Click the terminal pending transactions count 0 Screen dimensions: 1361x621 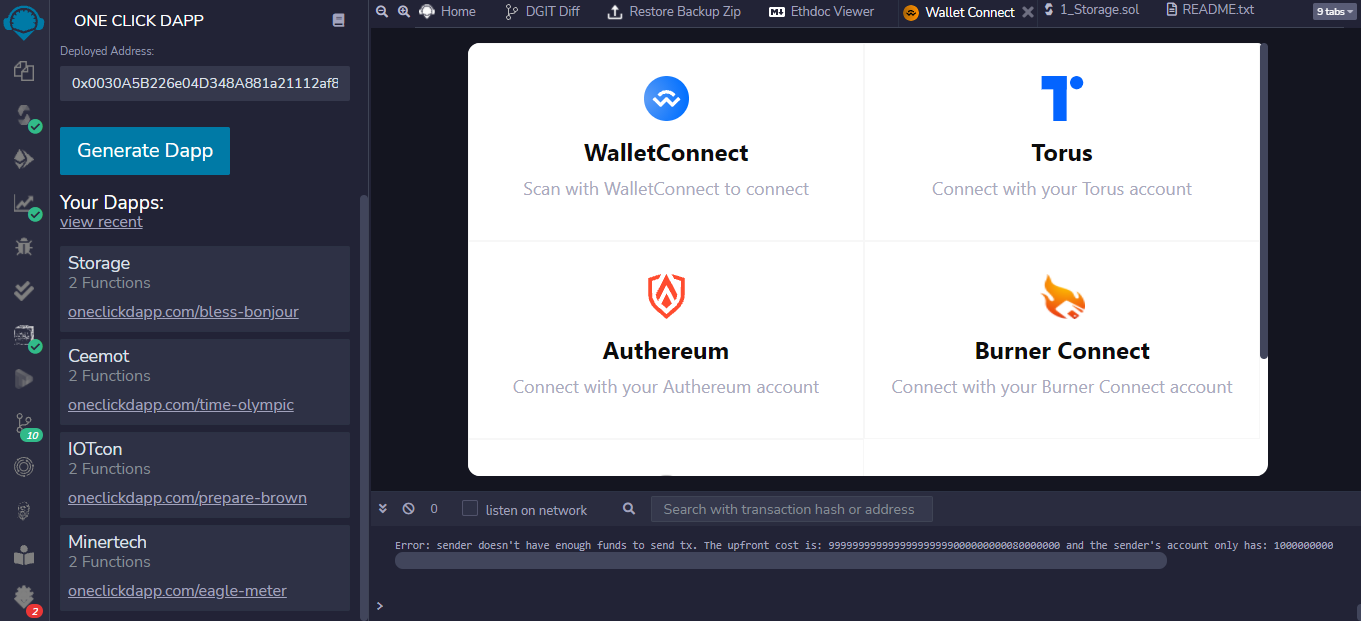coord(434,509)
